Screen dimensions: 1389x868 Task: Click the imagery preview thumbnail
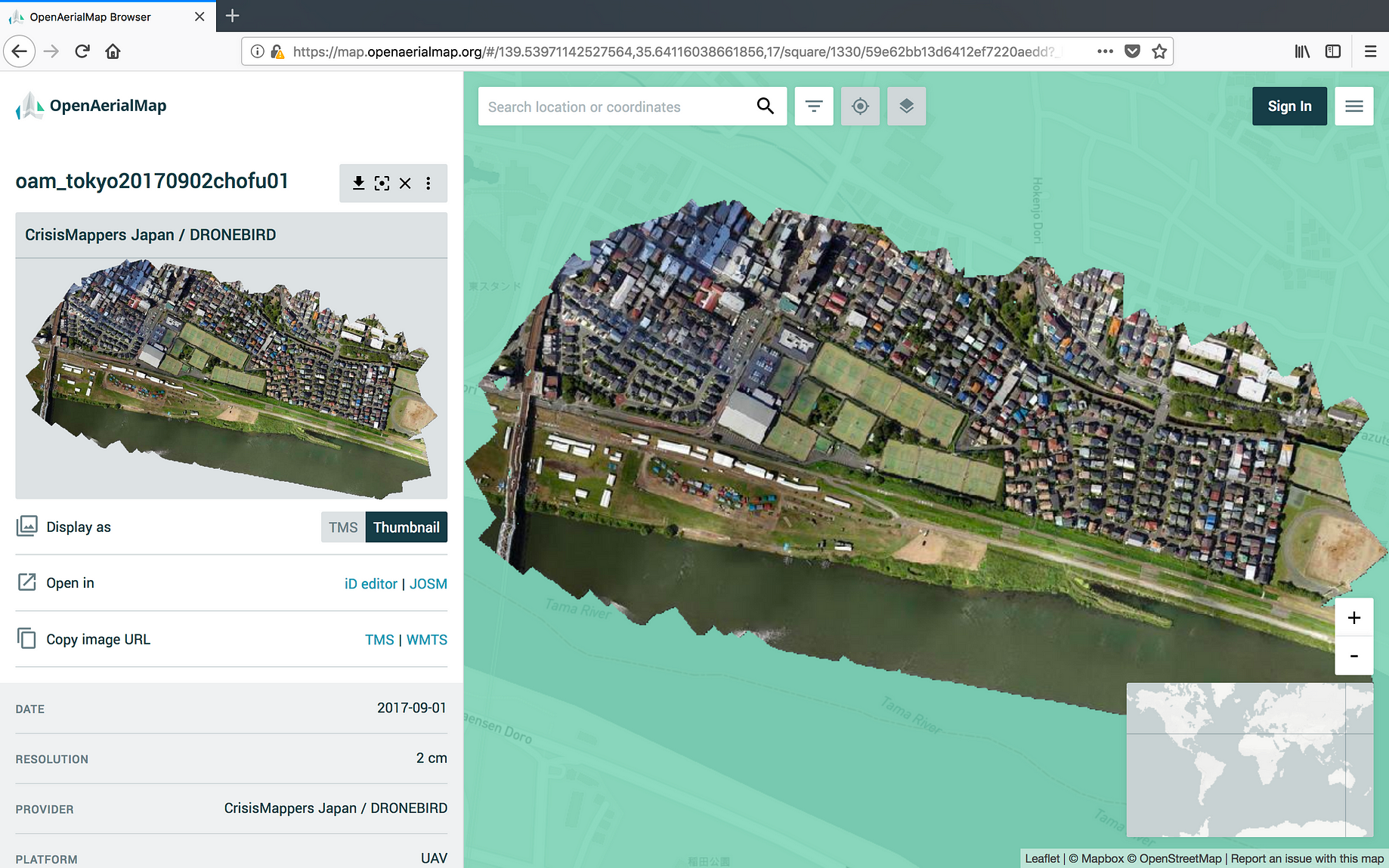pyautogui.click(x=231, y=378)
